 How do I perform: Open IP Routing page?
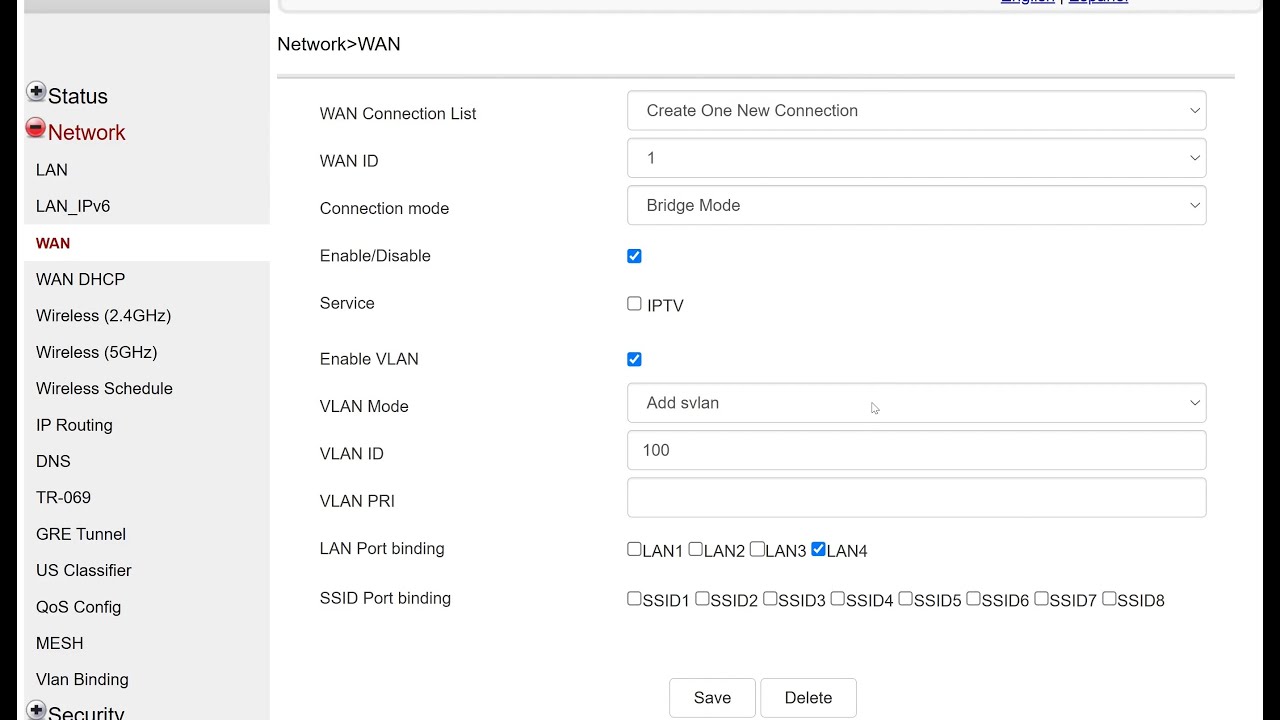[x=74, y=425]
